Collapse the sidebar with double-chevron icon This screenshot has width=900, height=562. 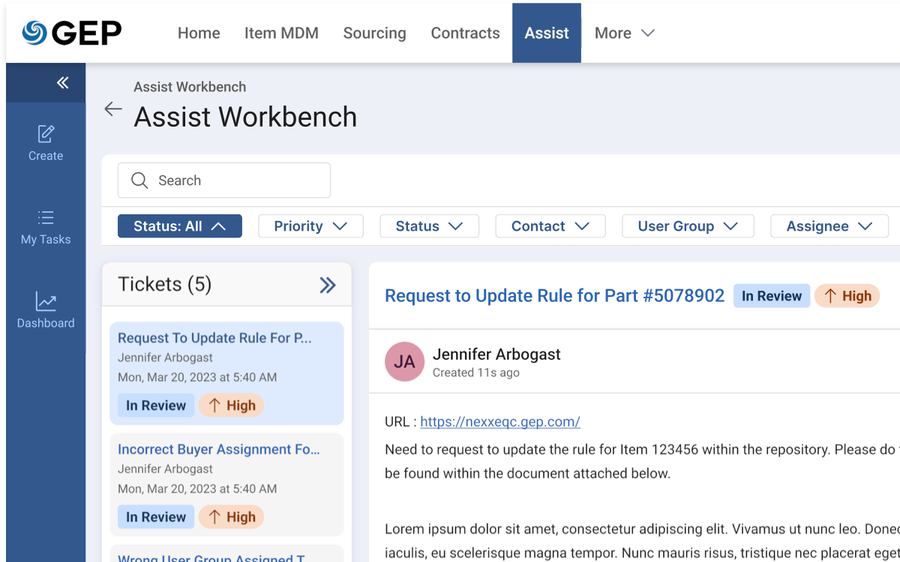pyautogui.click(x=63, y=83)
